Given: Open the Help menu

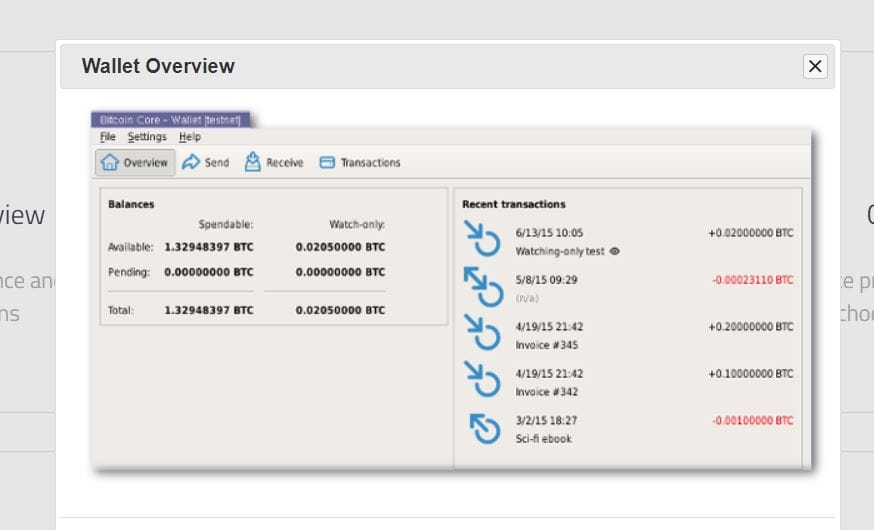Looking at the screenshot, I should coord(190,137).
